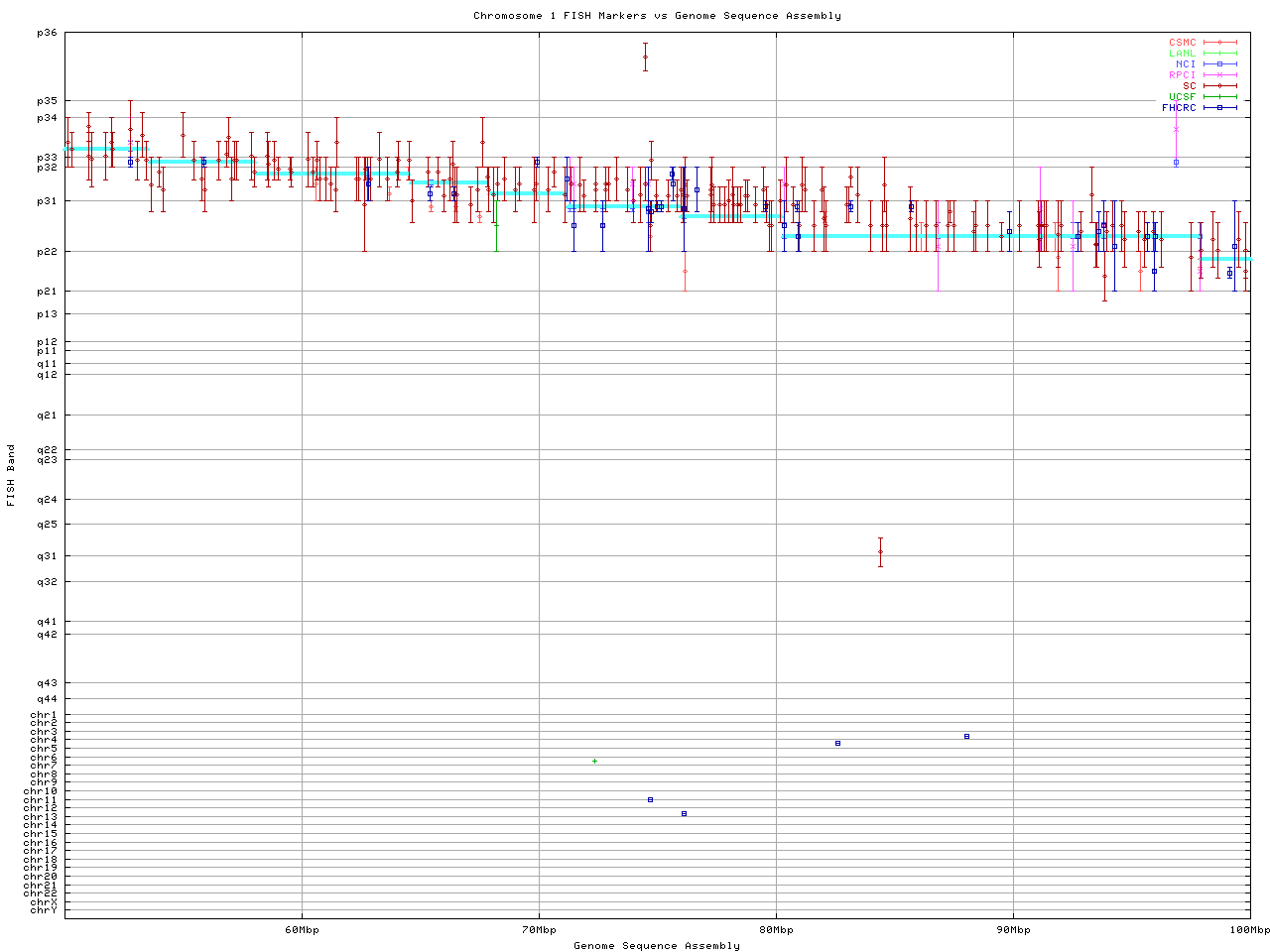The image size is (1270, 952).
Task: Click the isolated marker at the q31 band
Action: pyautogui.click(x=880, y=551)
